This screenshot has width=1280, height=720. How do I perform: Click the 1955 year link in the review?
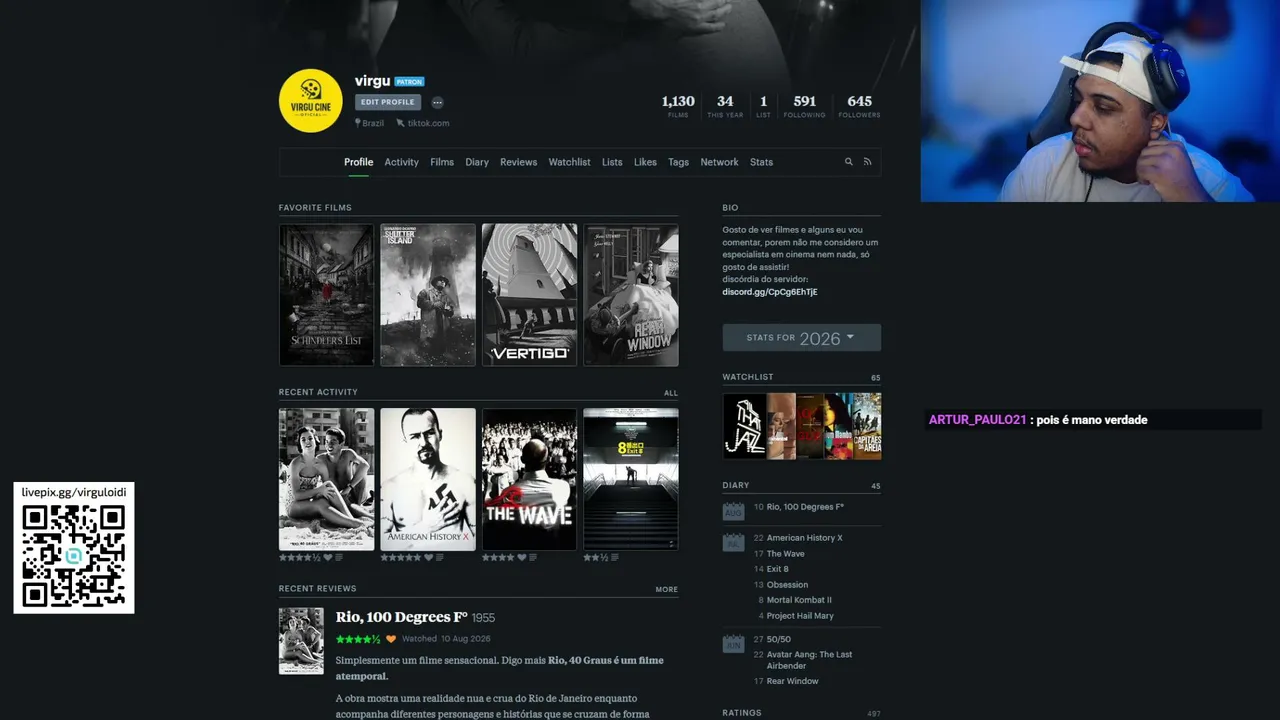tap(483, 618)
